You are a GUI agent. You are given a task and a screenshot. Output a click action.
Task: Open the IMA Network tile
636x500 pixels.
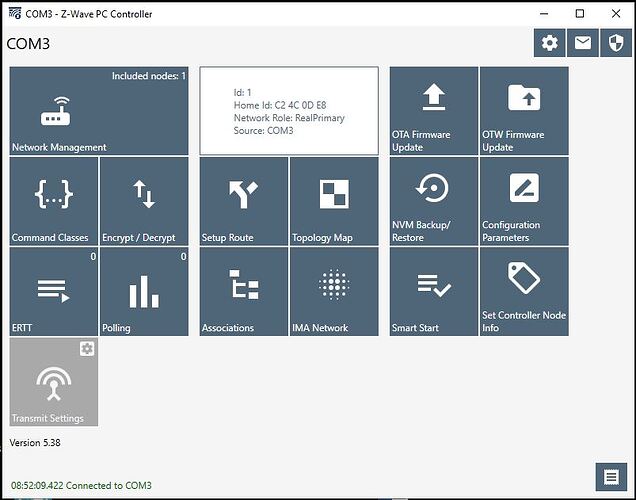(334, 292)
